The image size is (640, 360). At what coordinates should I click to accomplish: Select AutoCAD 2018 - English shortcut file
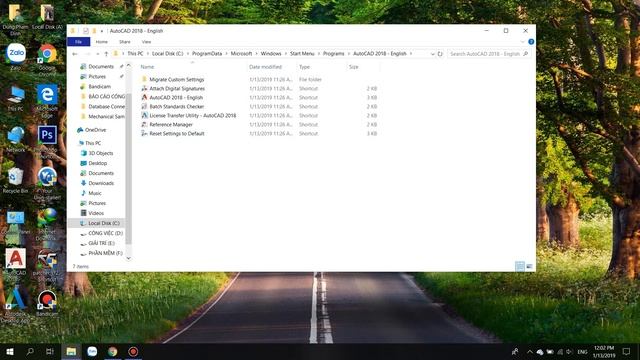[x=176, y=98]
